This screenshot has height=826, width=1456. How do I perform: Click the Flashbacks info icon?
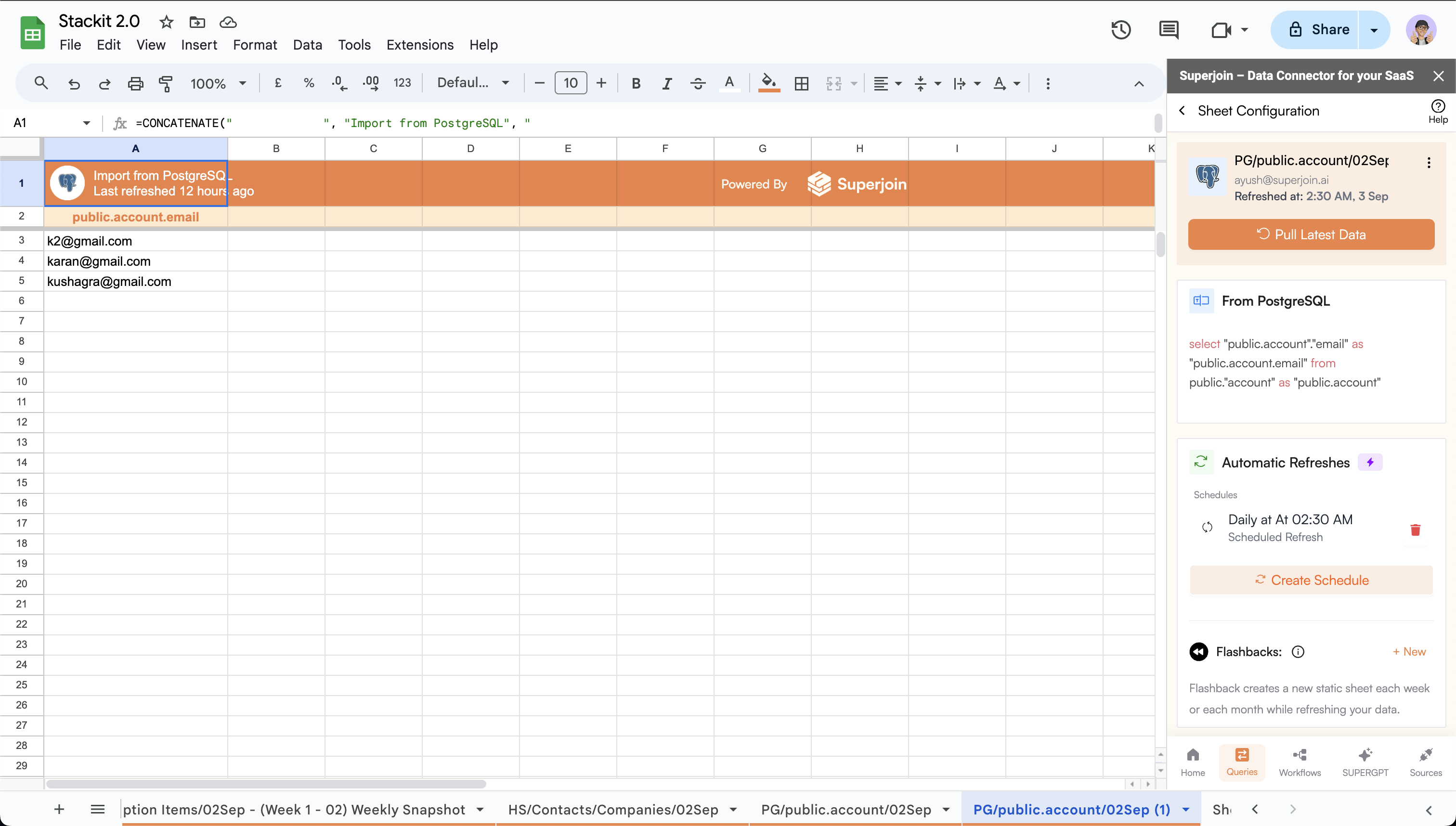point(1298,652)
